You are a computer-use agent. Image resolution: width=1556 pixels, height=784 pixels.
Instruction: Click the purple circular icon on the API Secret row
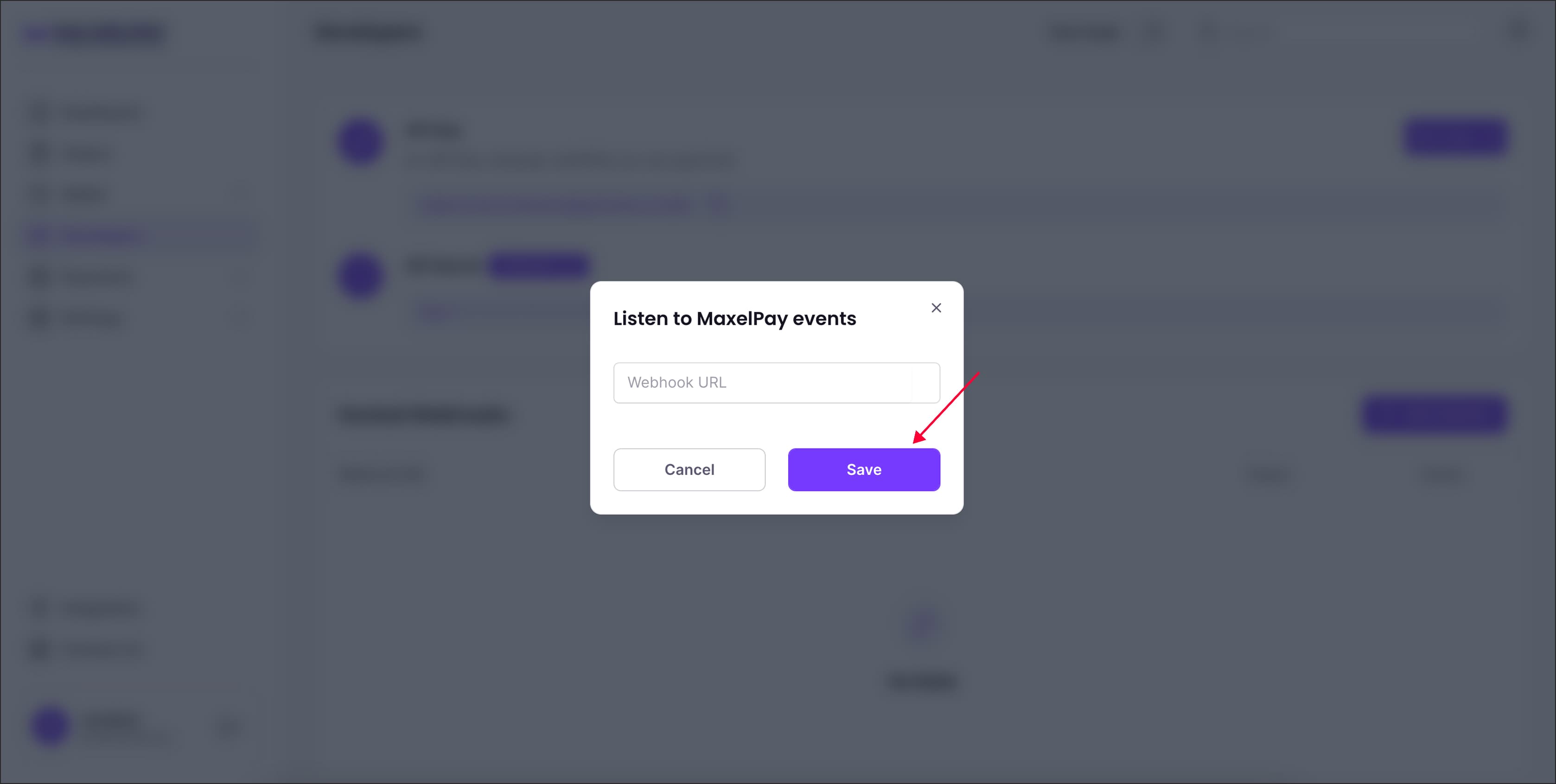361,277
